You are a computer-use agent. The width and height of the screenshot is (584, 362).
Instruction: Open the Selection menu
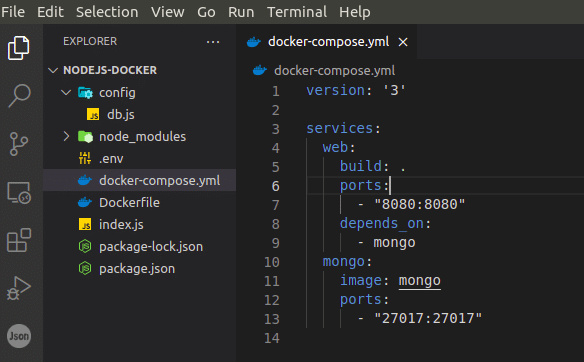click(107, 12)
